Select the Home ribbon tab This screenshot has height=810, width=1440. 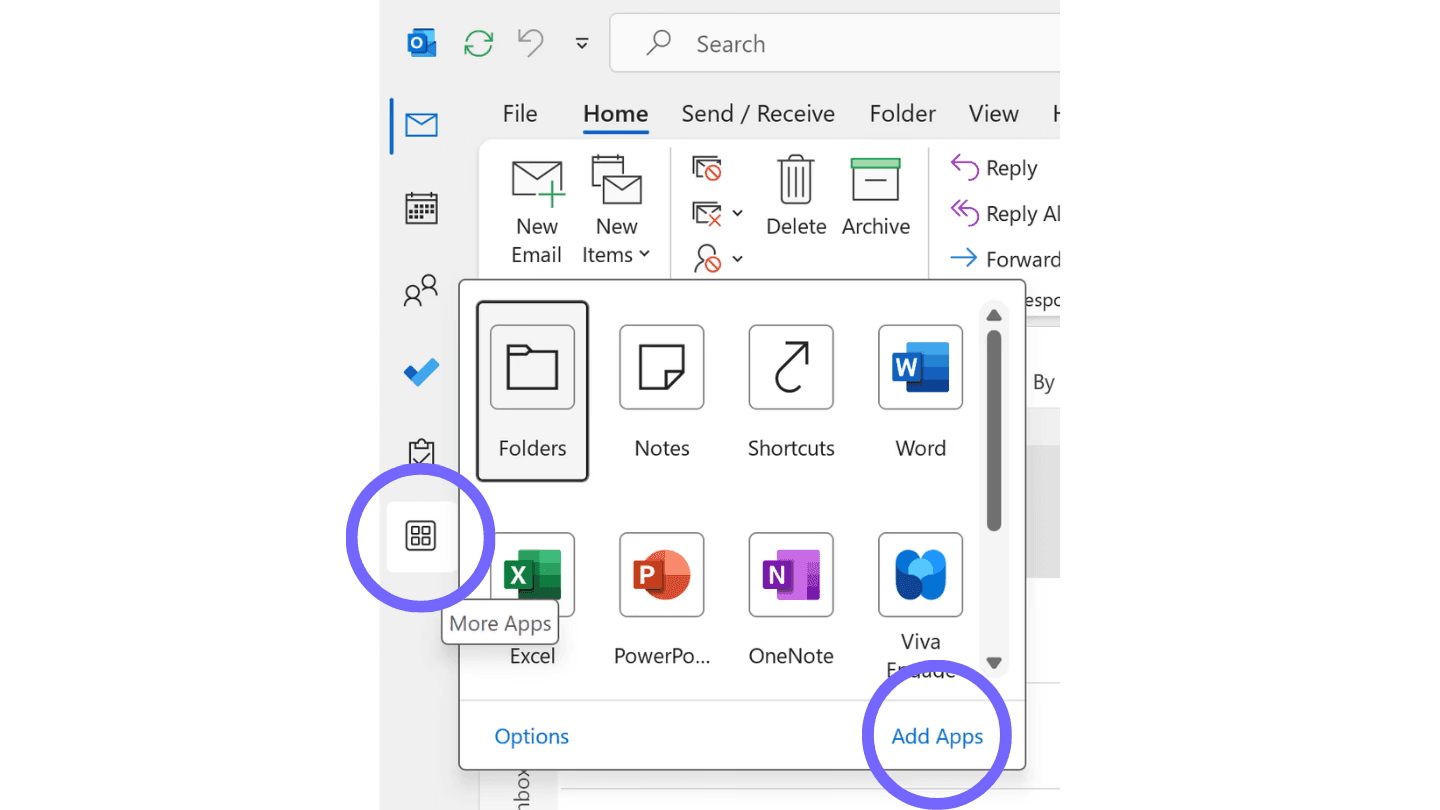click(616, 114)
